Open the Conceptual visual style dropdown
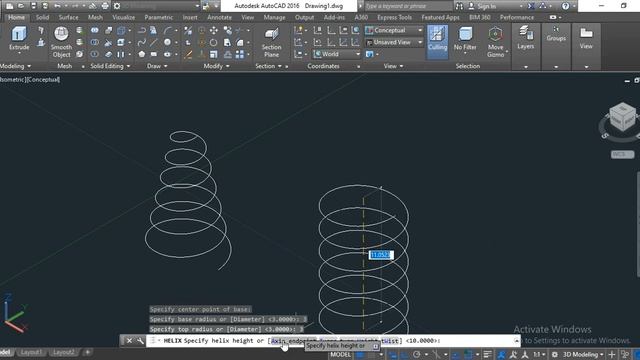This screenshot has width=640, height=360. coord(394,30)
